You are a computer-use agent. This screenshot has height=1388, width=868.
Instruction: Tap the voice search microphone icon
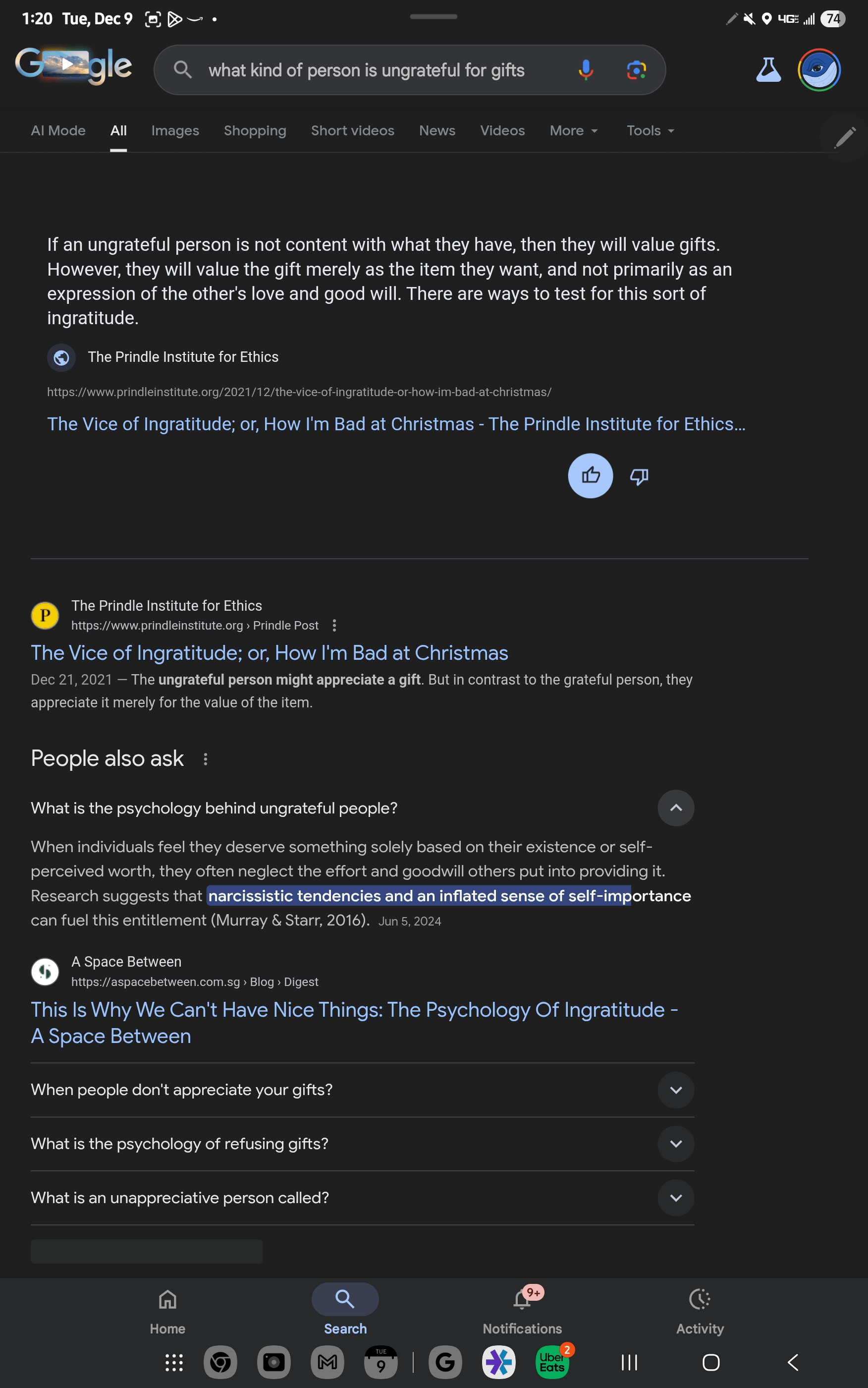click(x=586, y=70)
